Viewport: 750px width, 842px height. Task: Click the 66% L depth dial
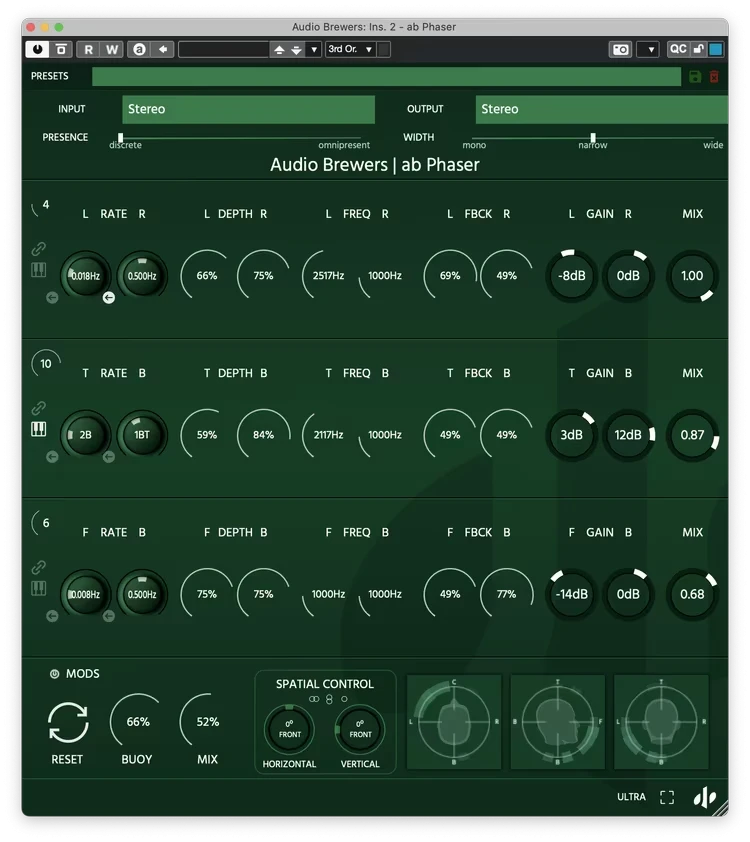[x=207, y=275]
